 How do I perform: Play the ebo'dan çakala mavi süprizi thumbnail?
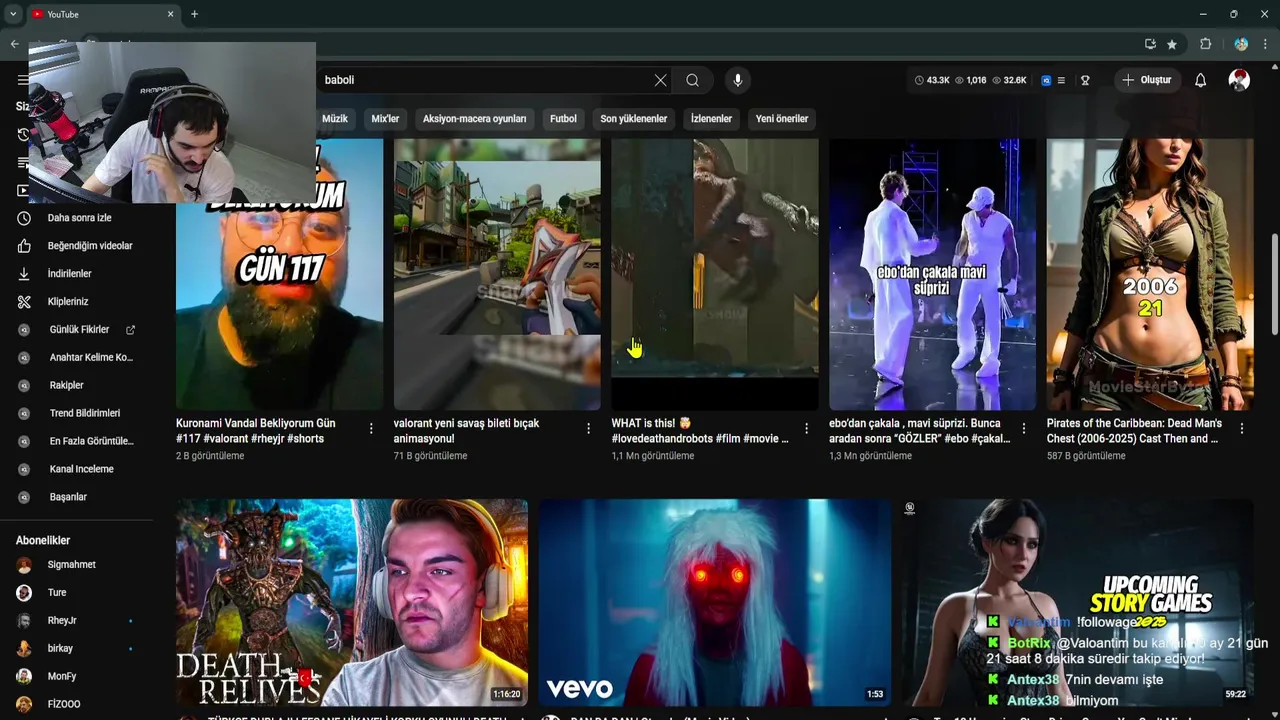point(932,274)
